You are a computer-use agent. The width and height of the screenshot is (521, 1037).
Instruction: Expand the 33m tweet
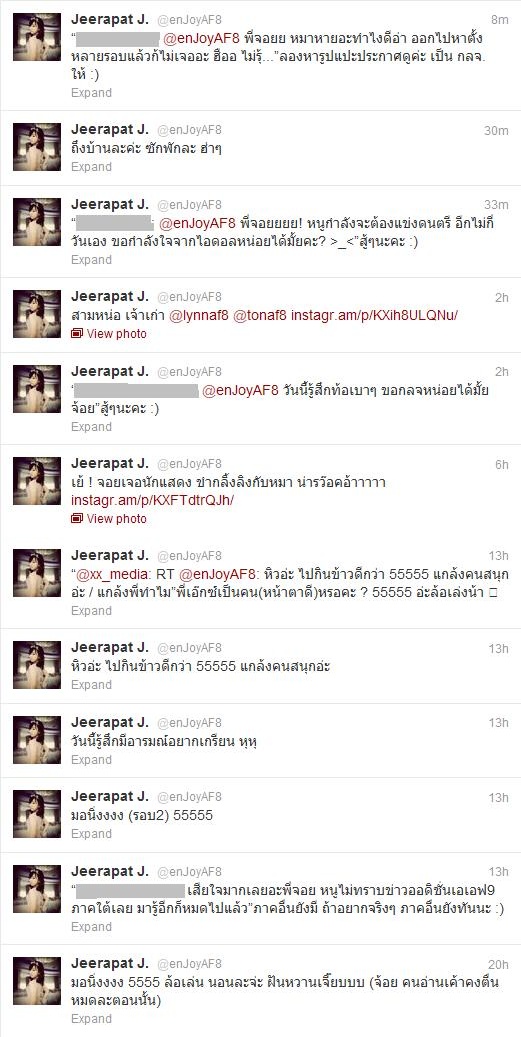91,260
